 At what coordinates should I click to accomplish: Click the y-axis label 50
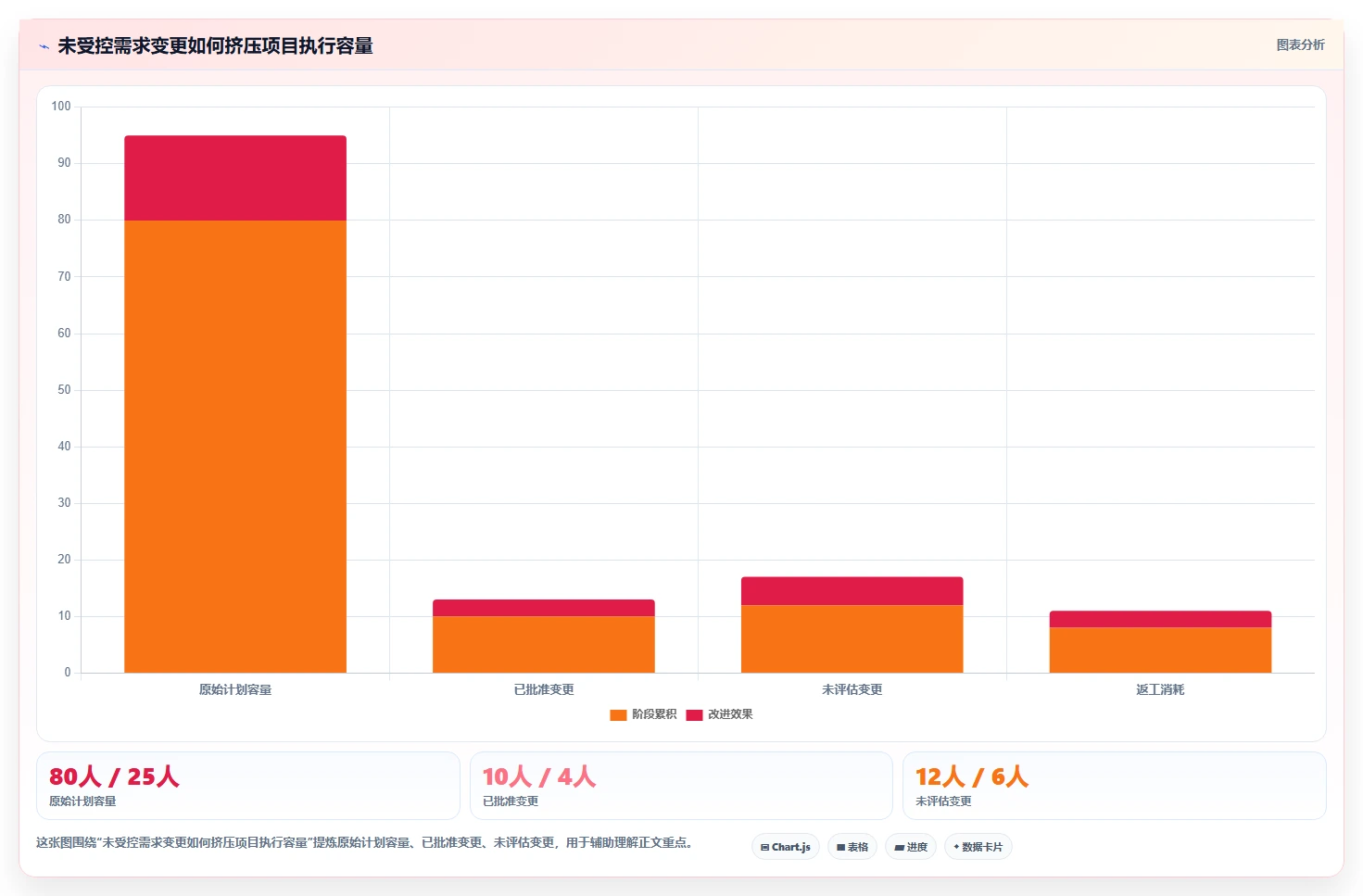point(64,390)
